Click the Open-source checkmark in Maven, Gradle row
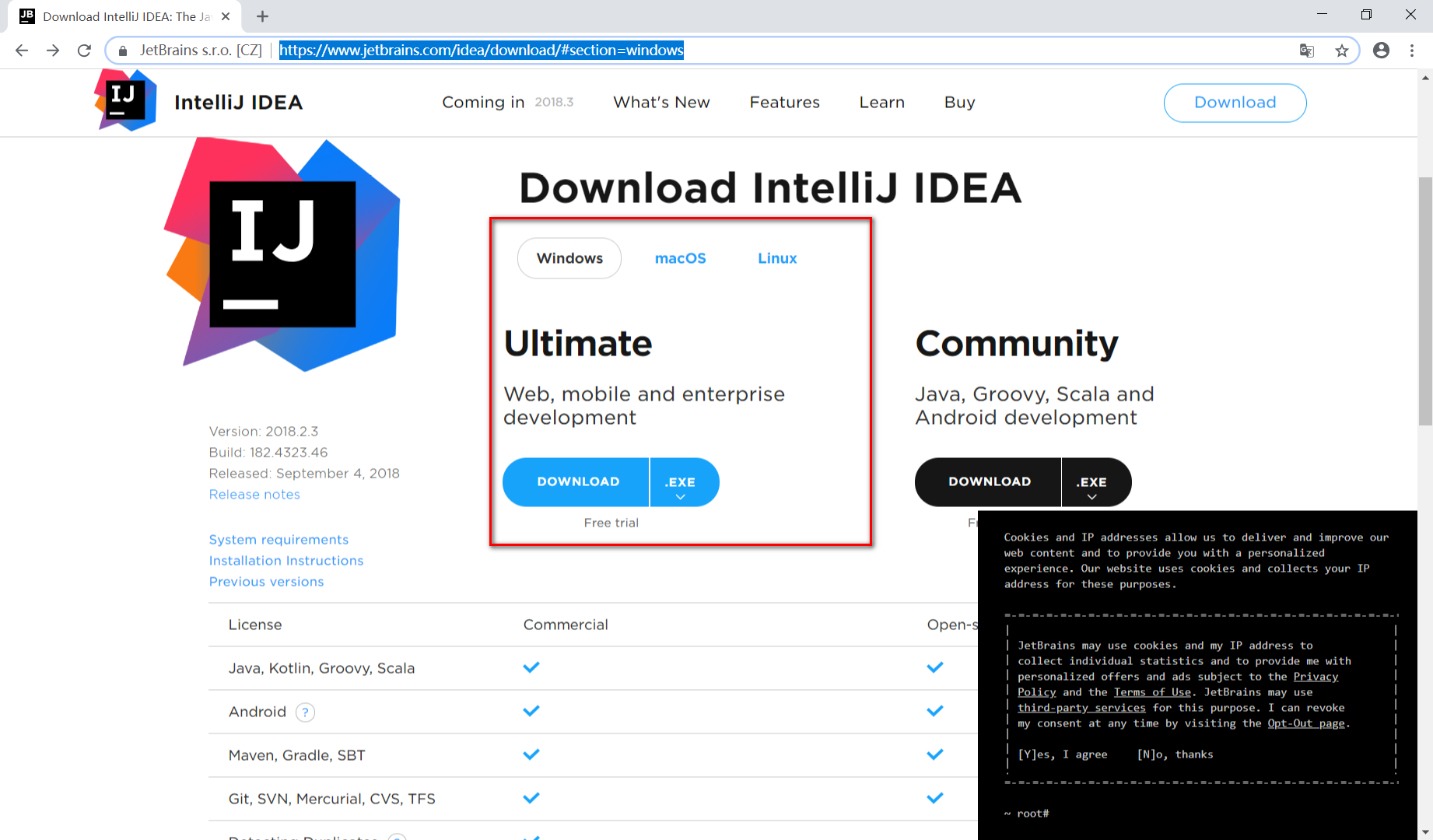Viewport: 1433px width, 840px height. 935,754
